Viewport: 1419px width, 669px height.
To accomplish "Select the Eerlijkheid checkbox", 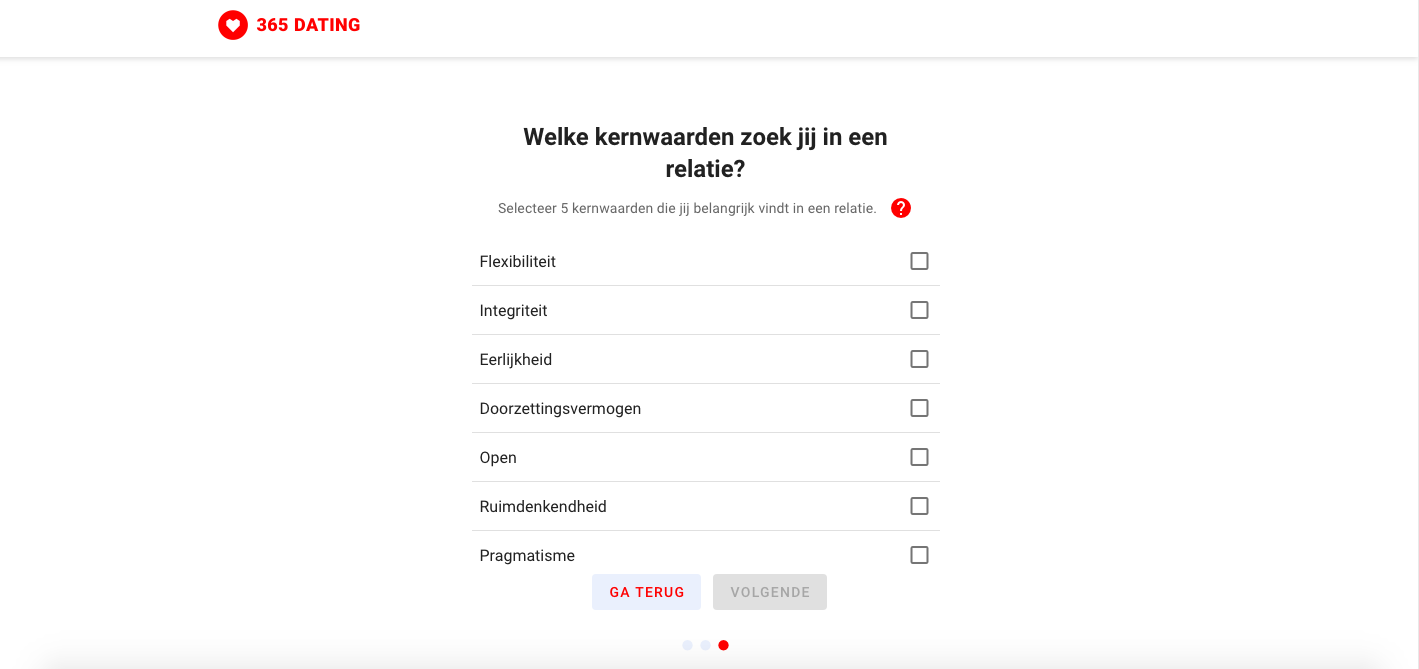I will pos(919,359).
